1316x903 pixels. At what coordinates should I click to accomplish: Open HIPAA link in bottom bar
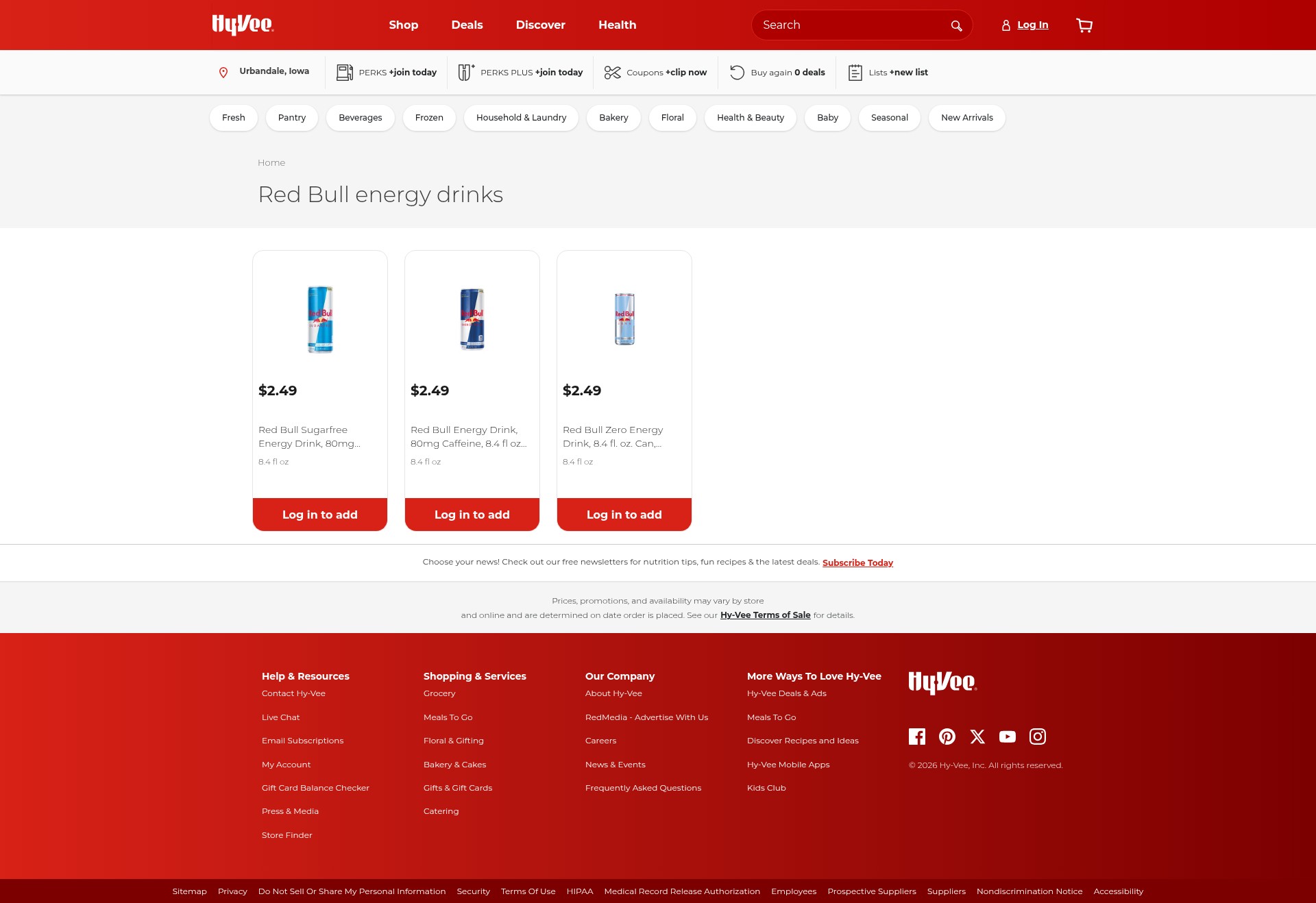click(580, 892)
